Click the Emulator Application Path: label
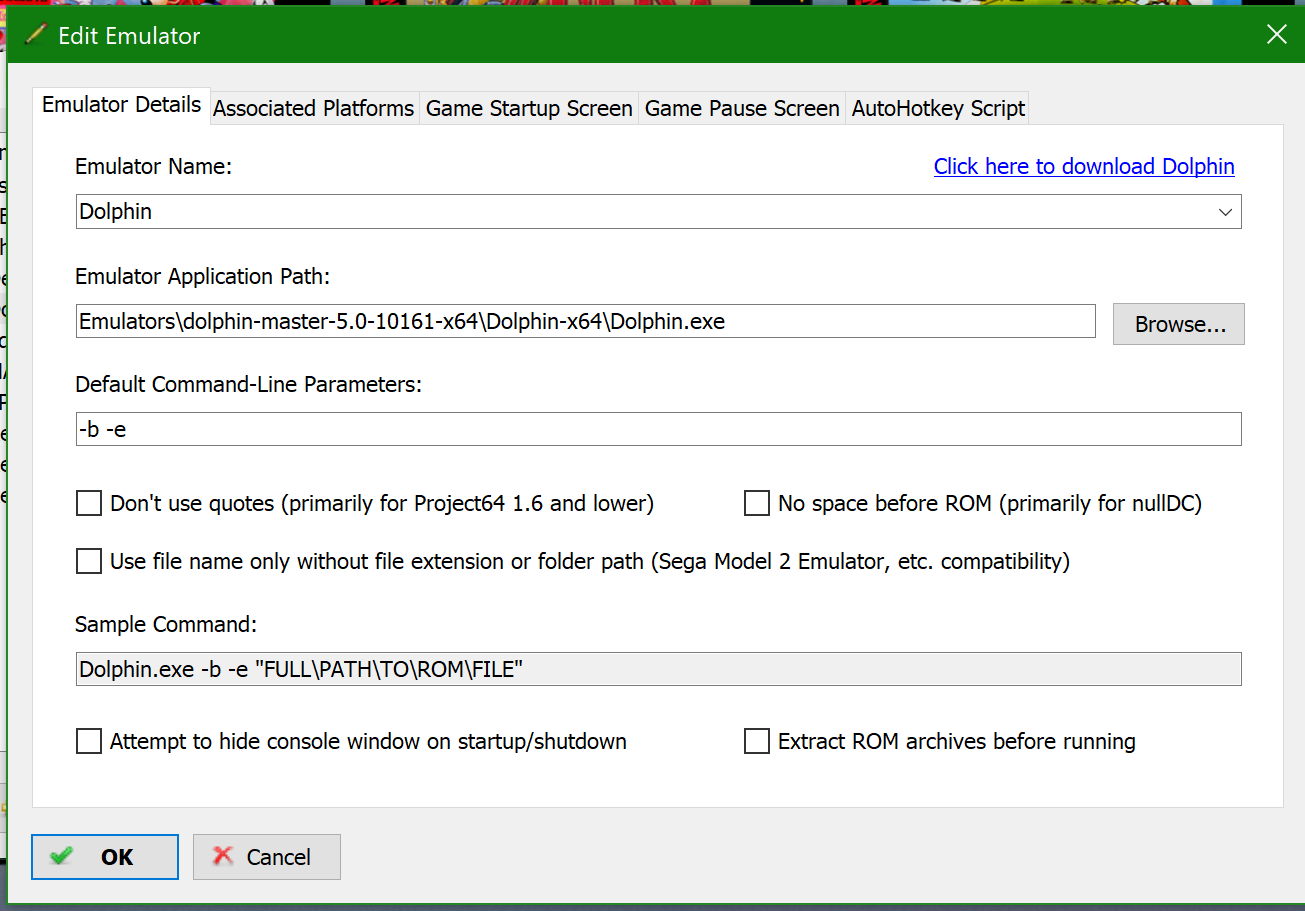This screenshot has height=911, width=1305. click(x=203, y=276)
